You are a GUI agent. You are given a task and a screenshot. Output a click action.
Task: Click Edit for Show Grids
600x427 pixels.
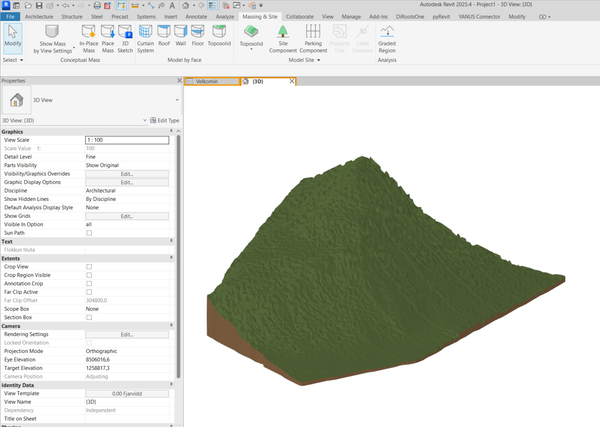[127, 216]
